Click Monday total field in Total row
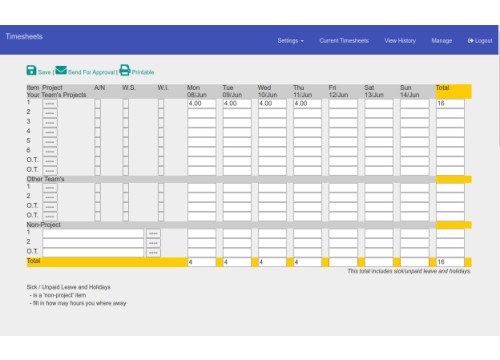This screenshot has height=360, width=500. (x=202, y=262)
